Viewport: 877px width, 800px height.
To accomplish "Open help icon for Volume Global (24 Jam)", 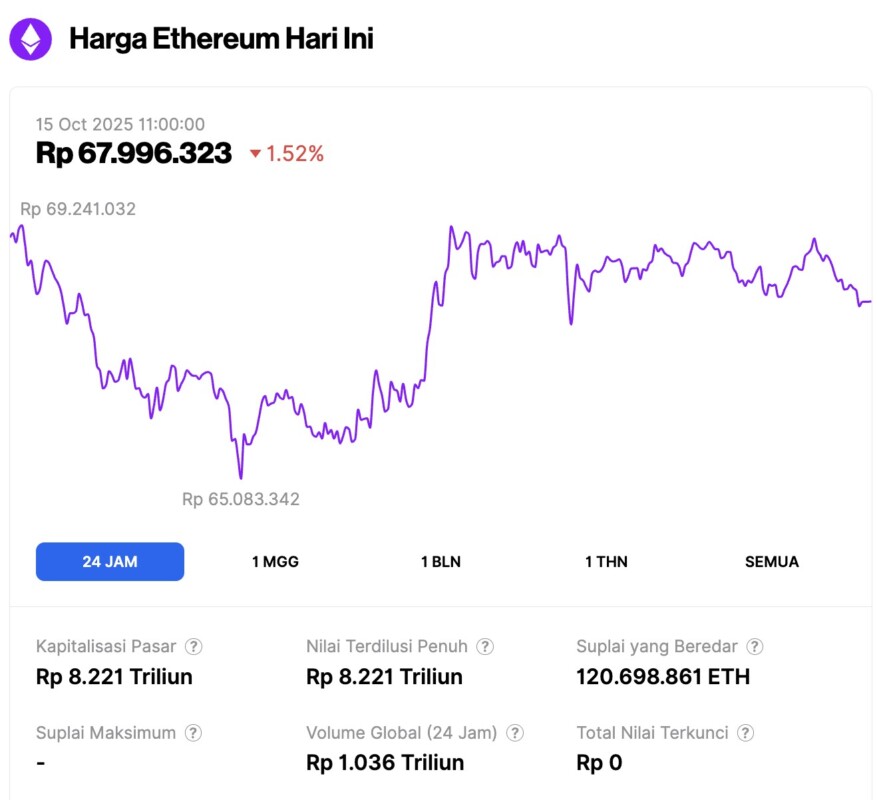I will click(515, 733).
